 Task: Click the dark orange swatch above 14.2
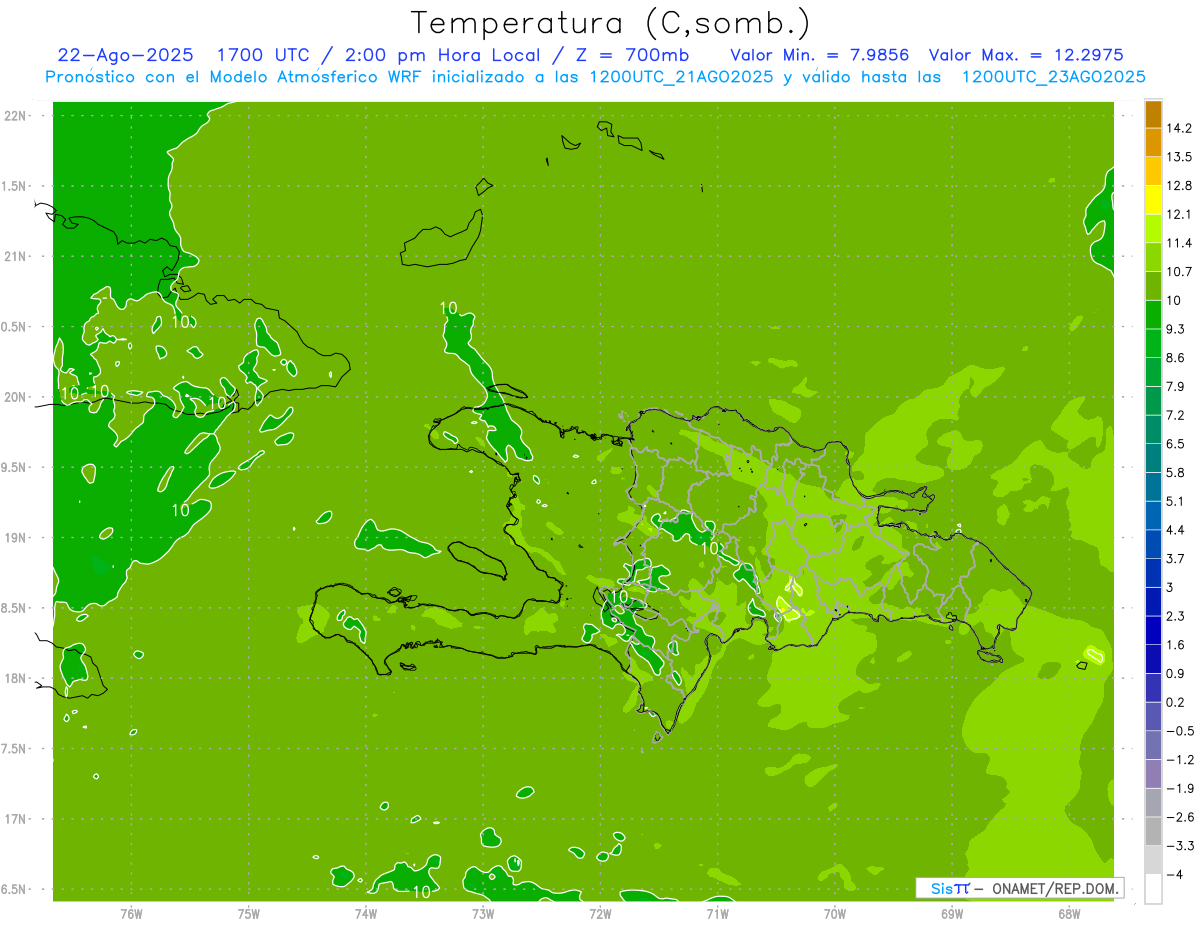pyautogui.click(x=1153, y=113)
